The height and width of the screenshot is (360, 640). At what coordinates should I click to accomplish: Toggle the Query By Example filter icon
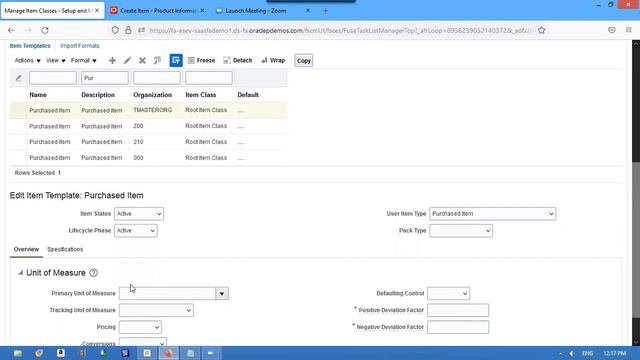click(176, 60)
